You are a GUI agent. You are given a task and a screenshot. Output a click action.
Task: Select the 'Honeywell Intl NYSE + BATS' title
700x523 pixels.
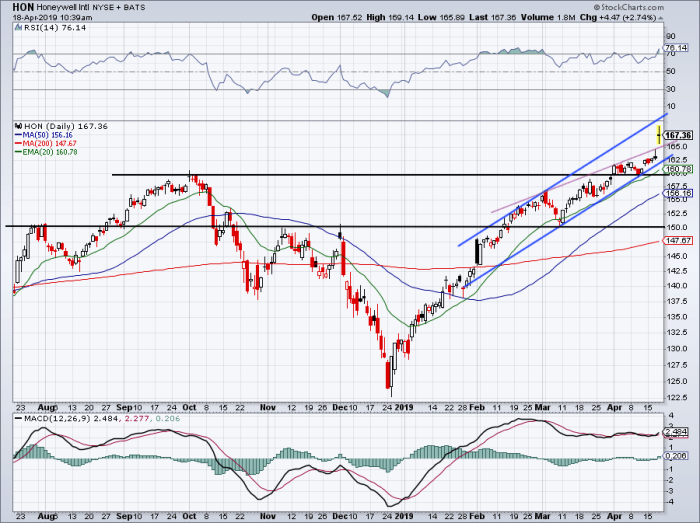91,7
